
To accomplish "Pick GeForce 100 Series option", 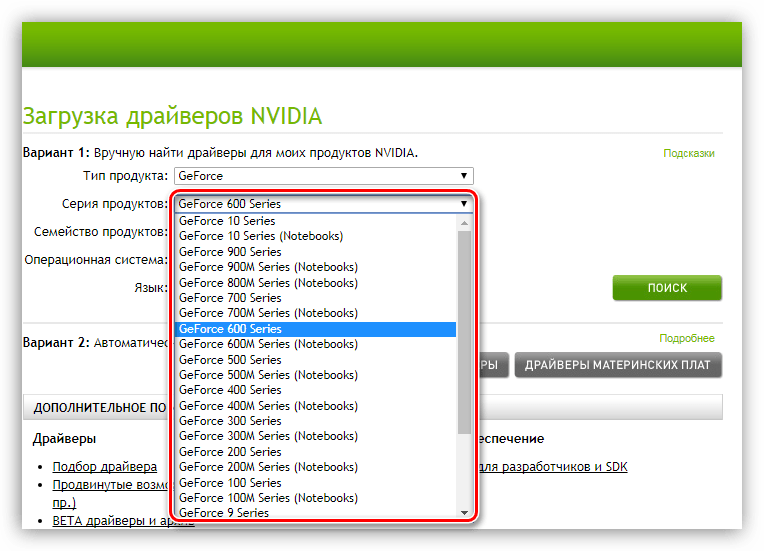I will point(316,483).
